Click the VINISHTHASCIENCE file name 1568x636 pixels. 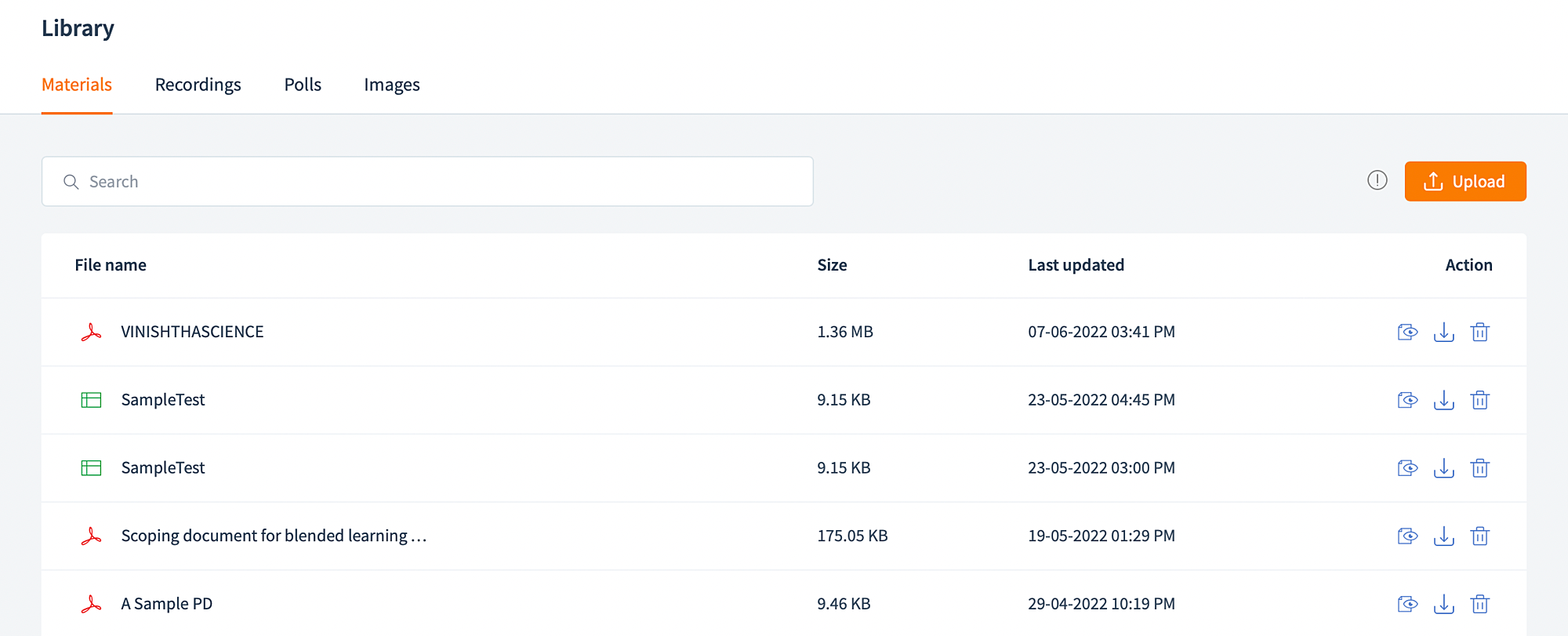192,332
